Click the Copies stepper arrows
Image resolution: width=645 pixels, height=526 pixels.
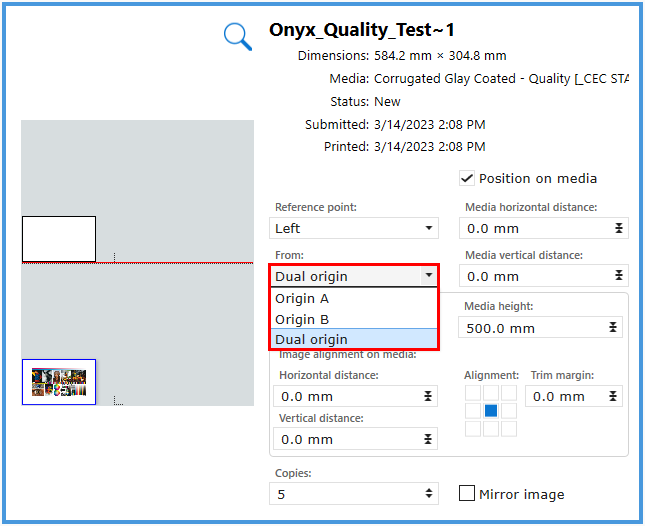[429, 494]
